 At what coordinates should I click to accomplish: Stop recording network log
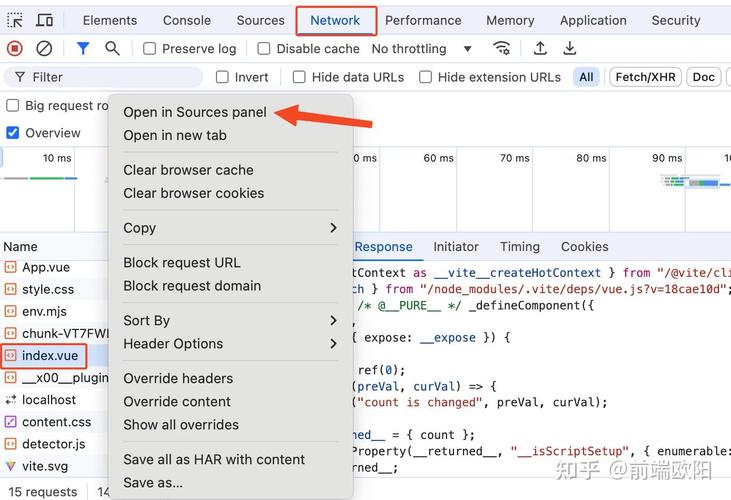point(15,48)
